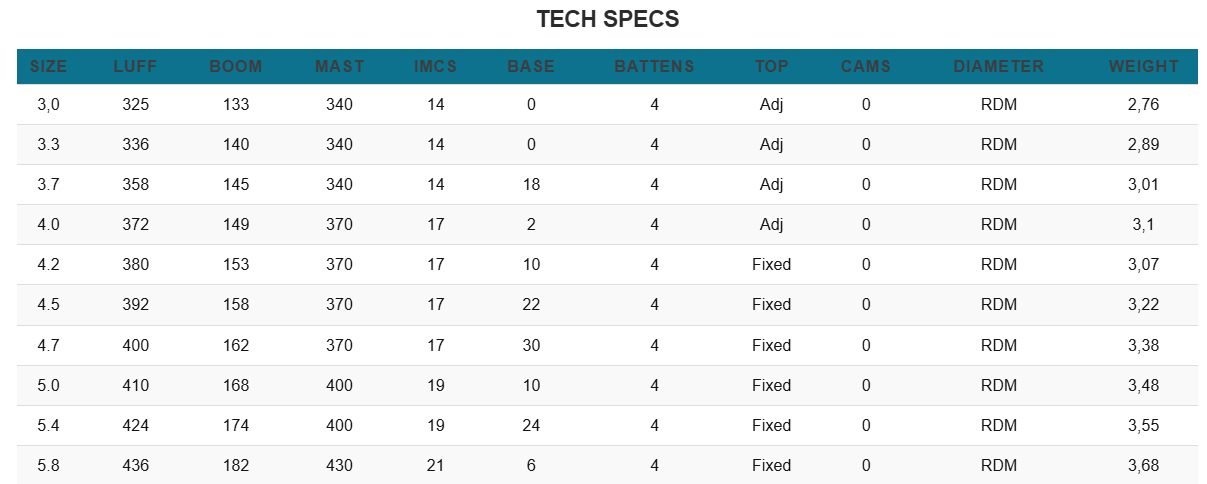This screenshot has width=1207, height=484.
Task: Select the MAST column header
Action: tap(340, 67)
